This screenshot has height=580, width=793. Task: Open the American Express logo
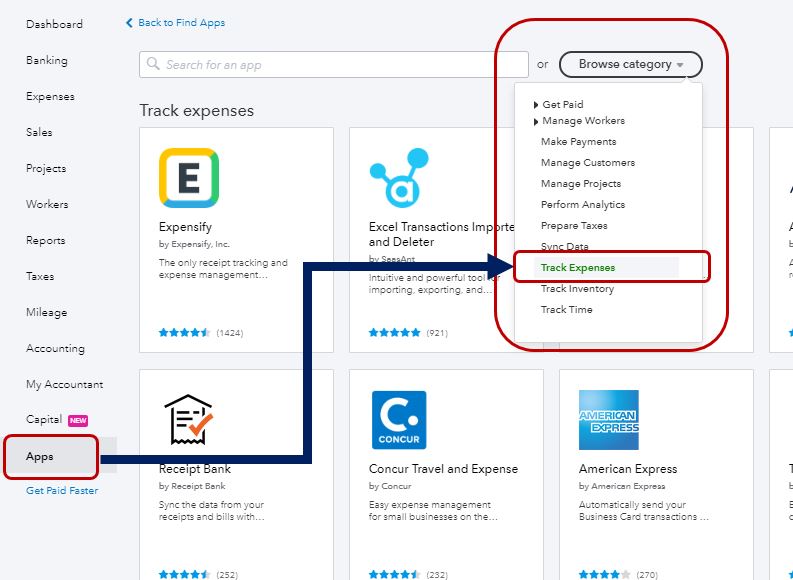[609, 420]
